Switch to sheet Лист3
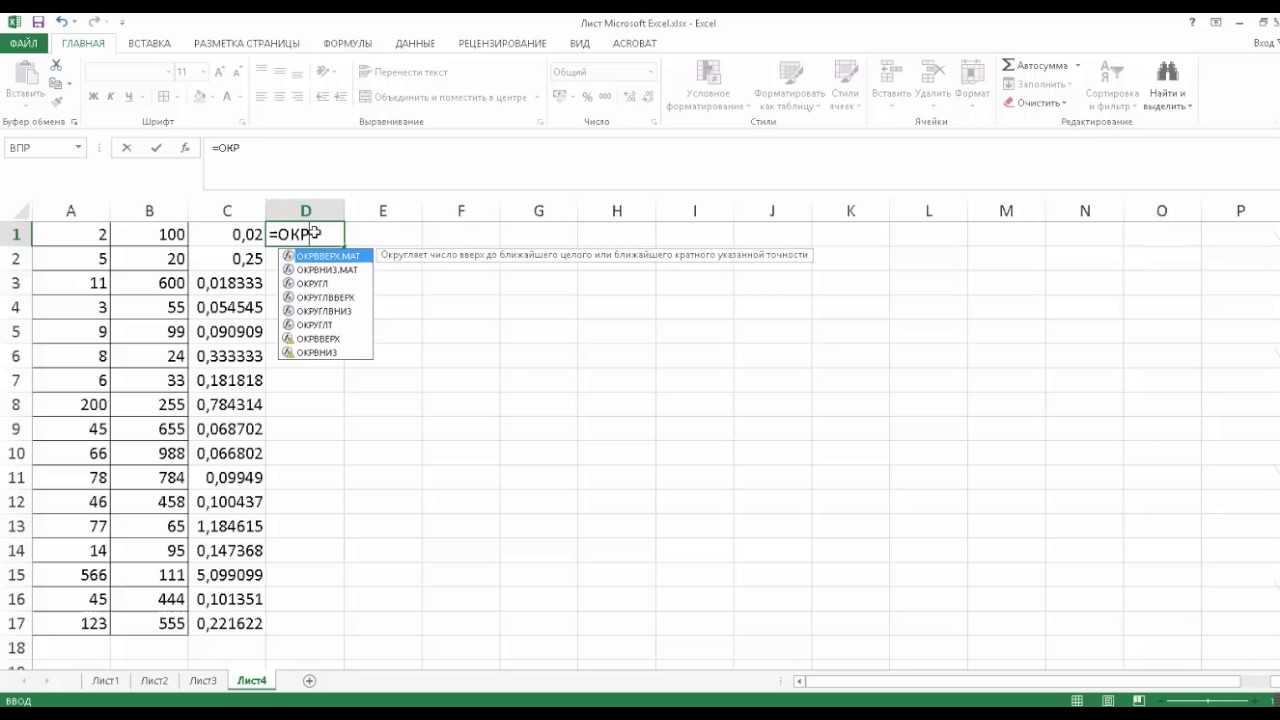This screenshot has width=1280, height=720. click(x=203, y=681)
